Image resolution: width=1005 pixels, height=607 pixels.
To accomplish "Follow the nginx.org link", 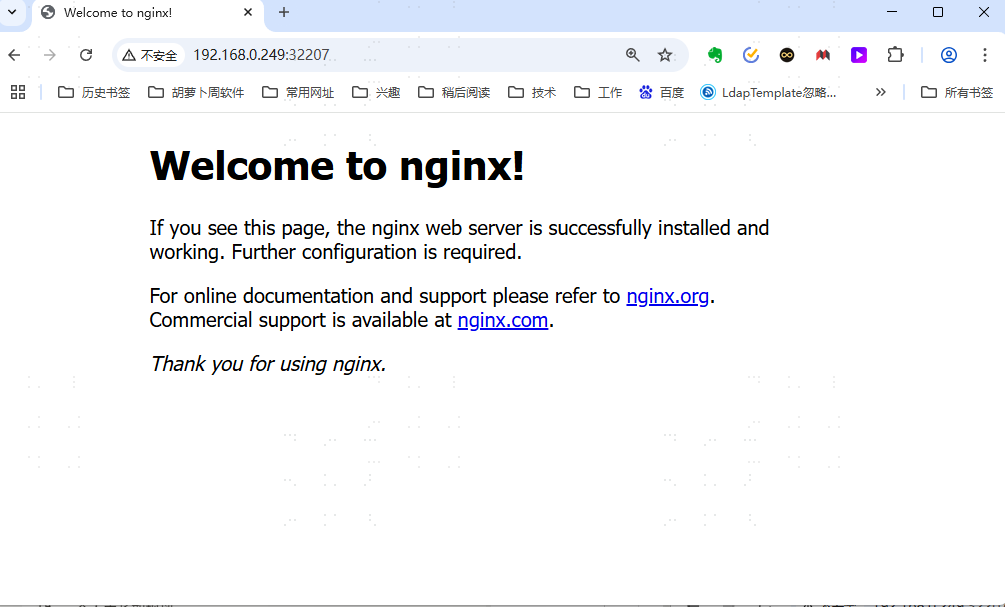I will tap(667, 296).
